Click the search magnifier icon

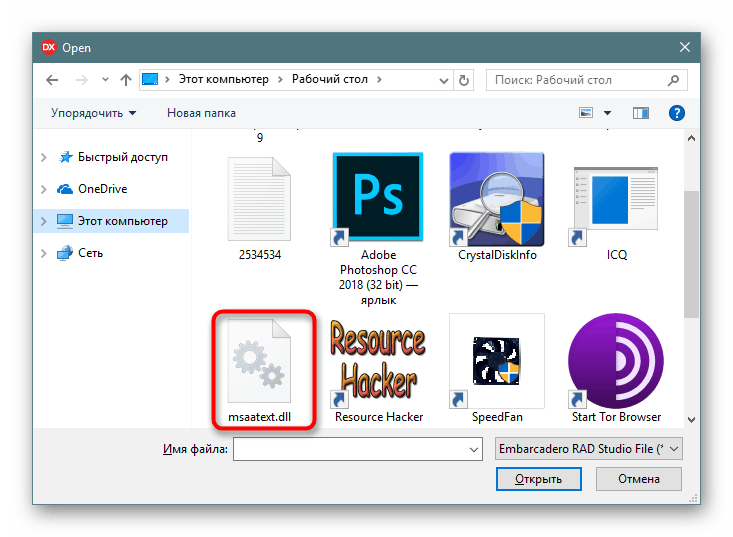click(673, 80)
